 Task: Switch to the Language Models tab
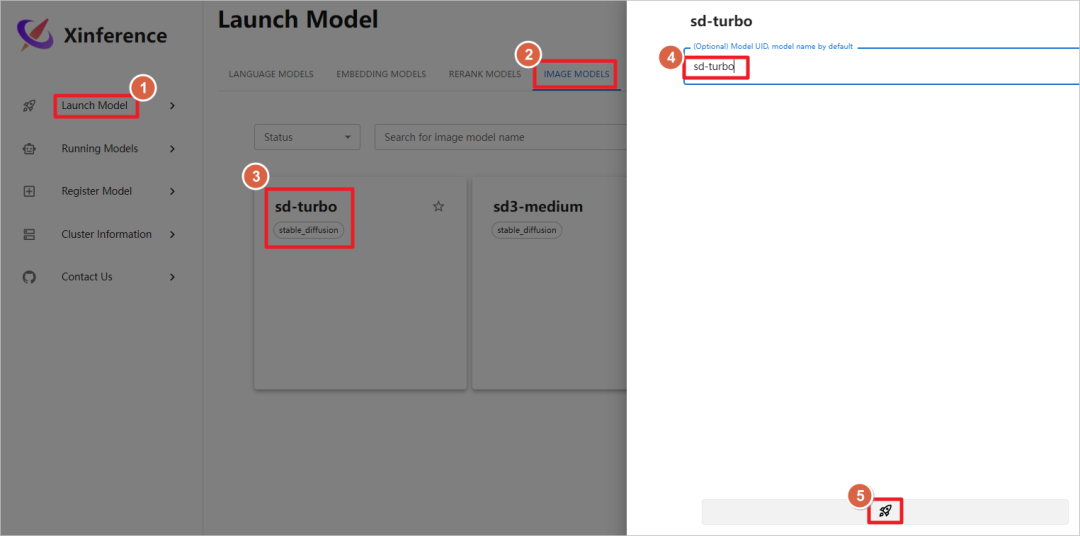[x=271, y=74]
